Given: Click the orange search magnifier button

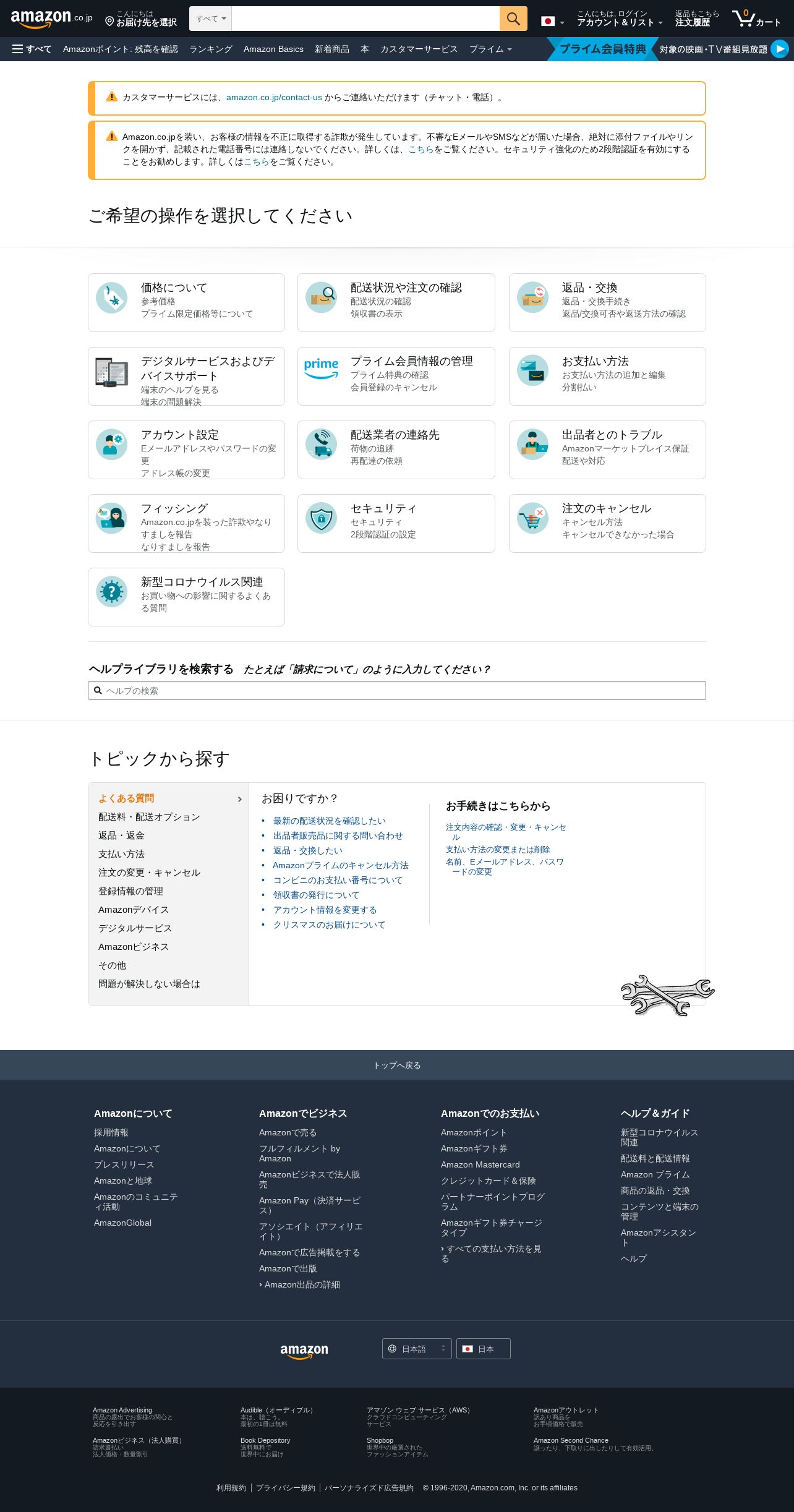Looking at the screenshot, I should pyautogui.click(x=513, y=19).
